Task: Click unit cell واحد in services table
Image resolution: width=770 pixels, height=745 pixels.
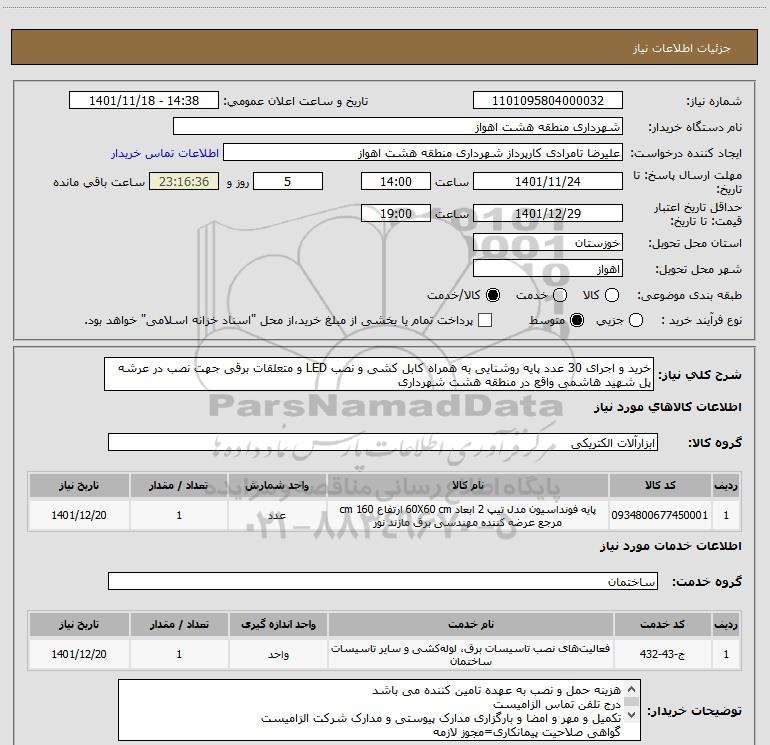Action: [x=278, y=654]
